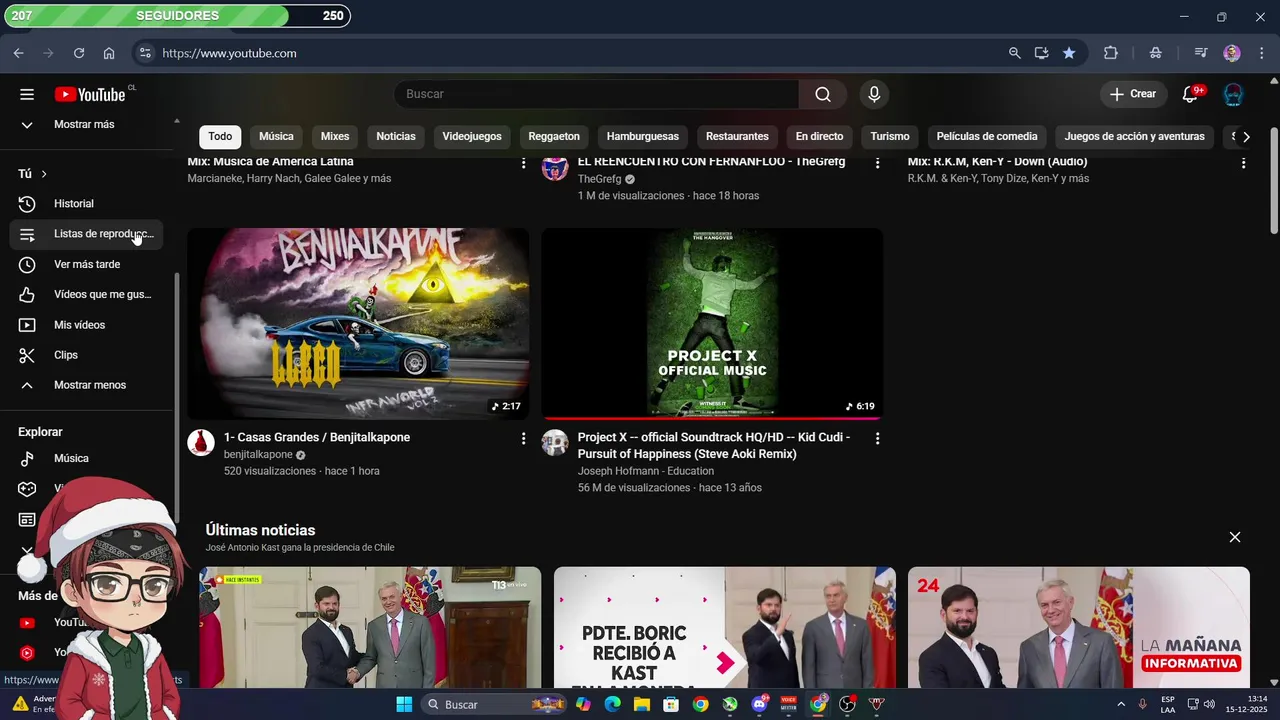Show more filter chips with the right arrow
The height and width of the screenshot is (720, 1280).
(1246, 137)
